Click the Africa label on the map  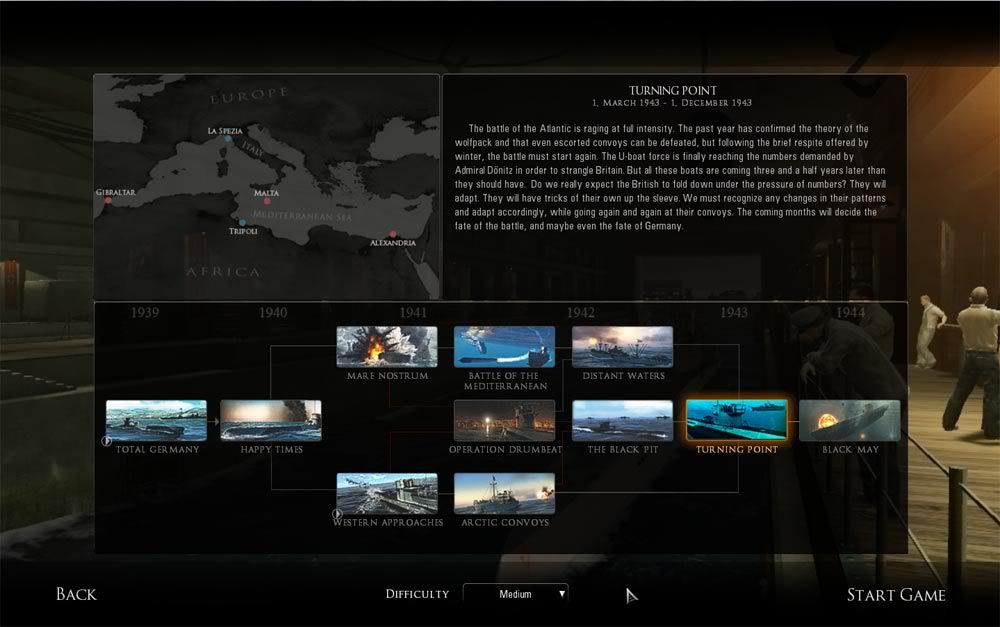click(223, 272)
